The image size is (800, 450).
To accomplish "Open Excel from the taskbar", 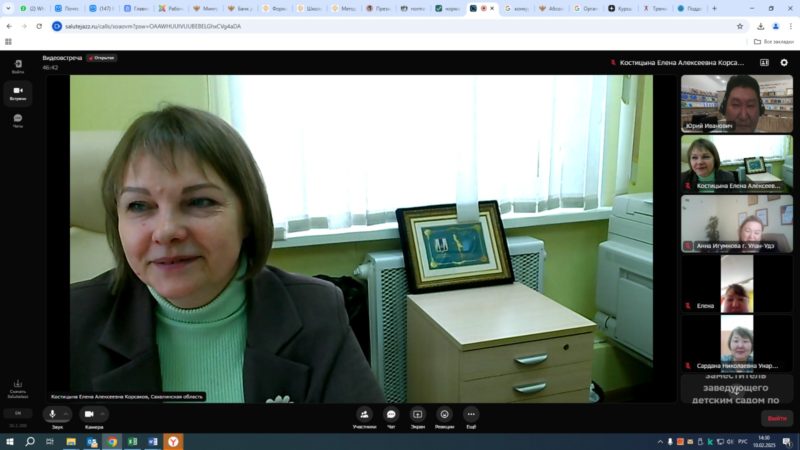I will [133, 442].
